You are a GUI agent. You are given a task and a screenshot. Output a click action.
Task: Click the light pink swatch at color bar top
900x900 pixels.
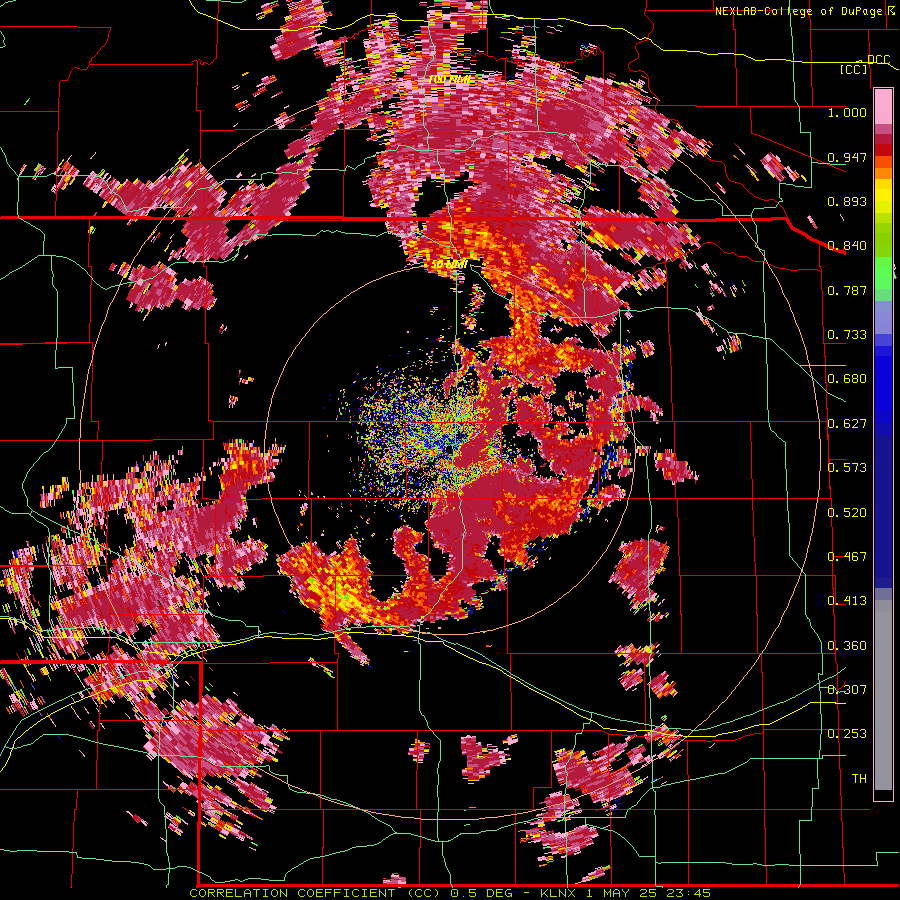click(883, 106)
